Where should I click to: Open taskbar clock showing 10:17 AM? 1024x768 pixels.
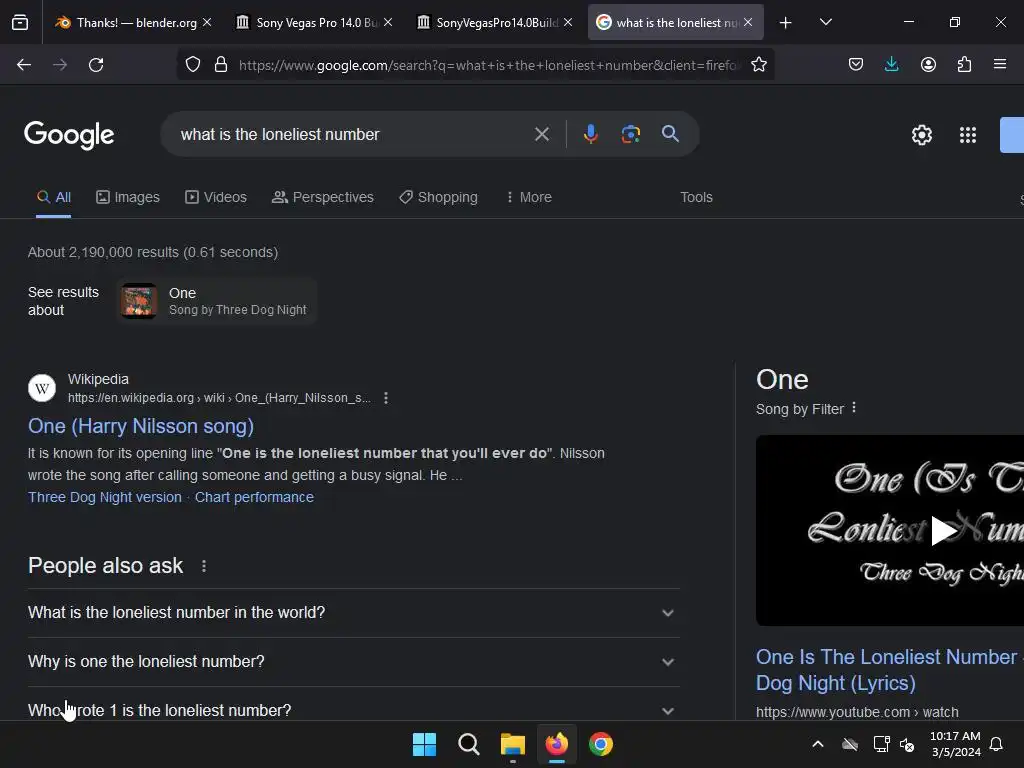point(955,744)
